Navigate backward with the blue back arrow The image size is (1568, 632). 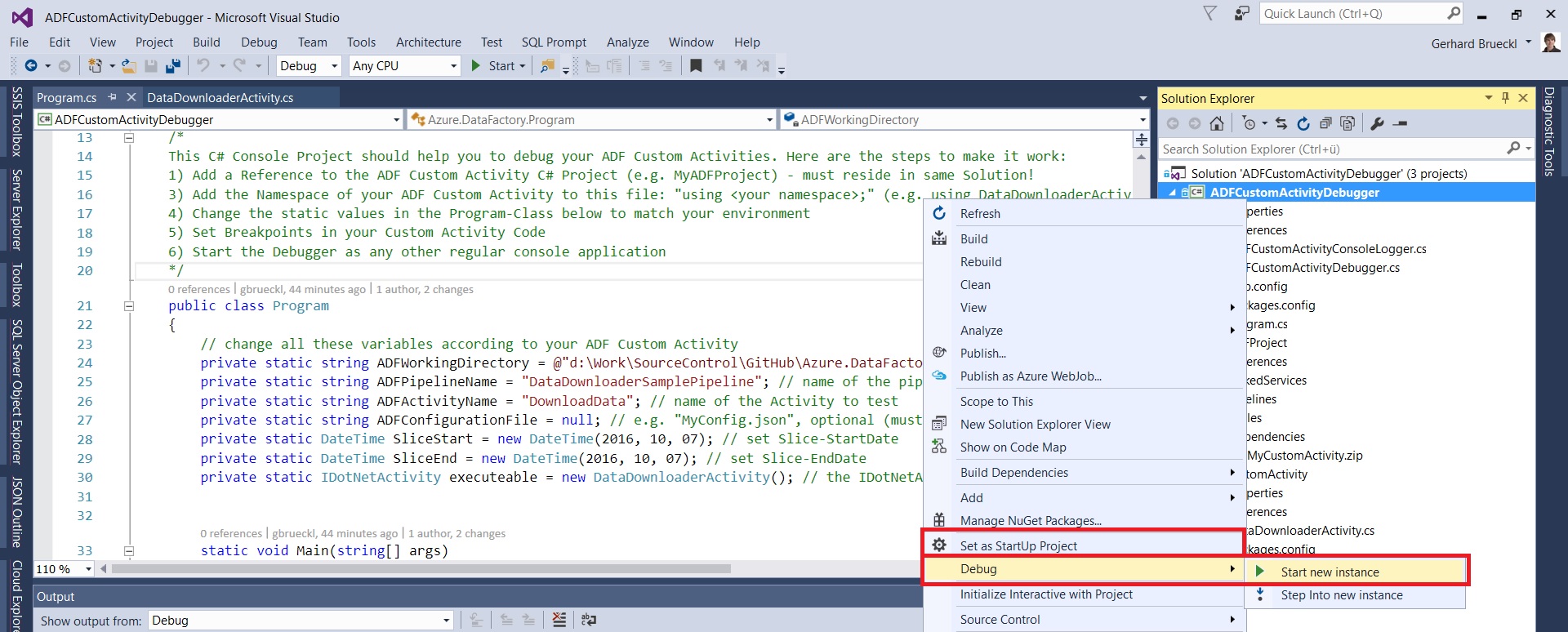click(x=31, y=65)
